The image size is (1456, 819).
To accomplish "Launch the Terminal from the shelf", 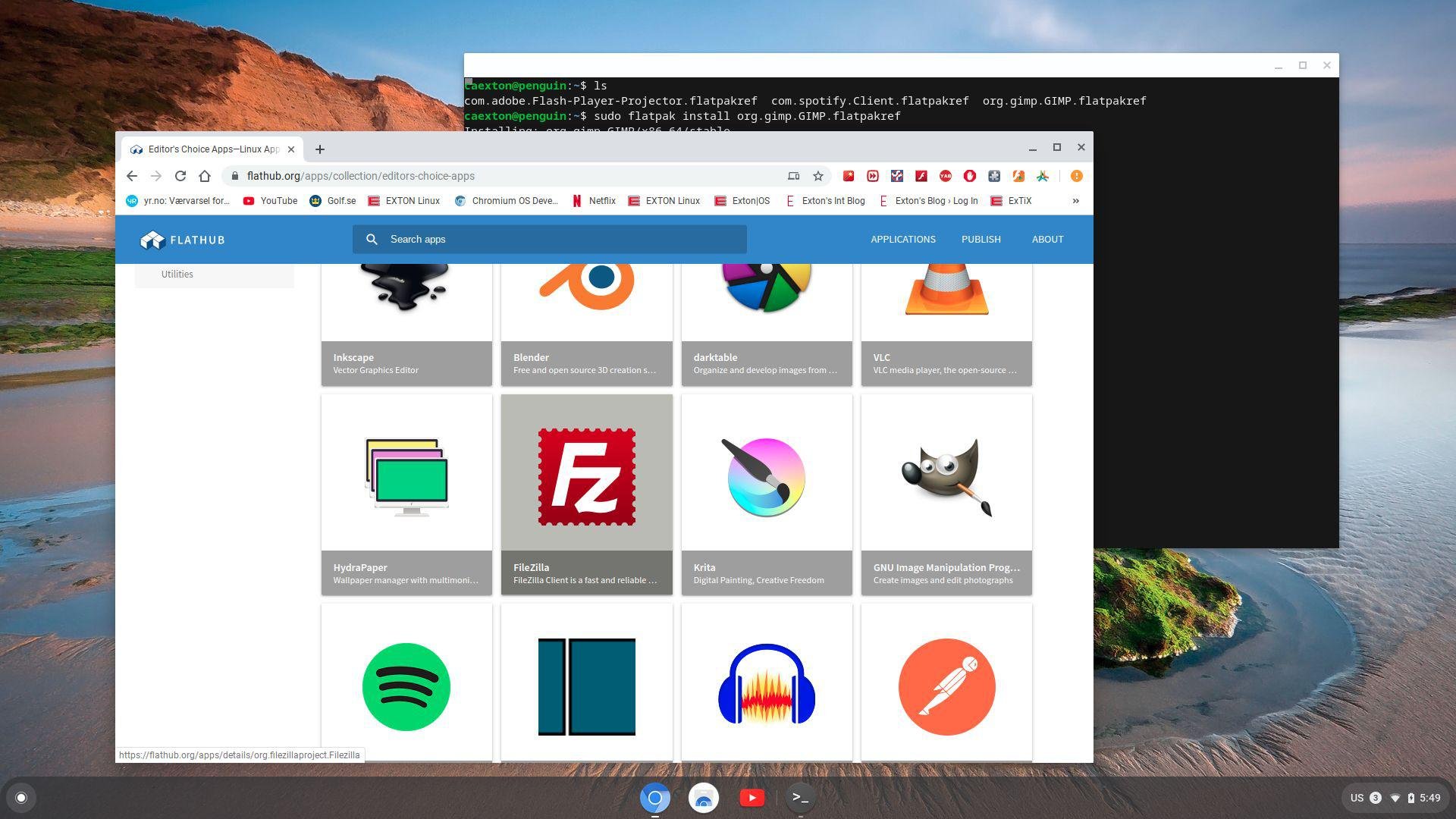I will click(801, 798).
